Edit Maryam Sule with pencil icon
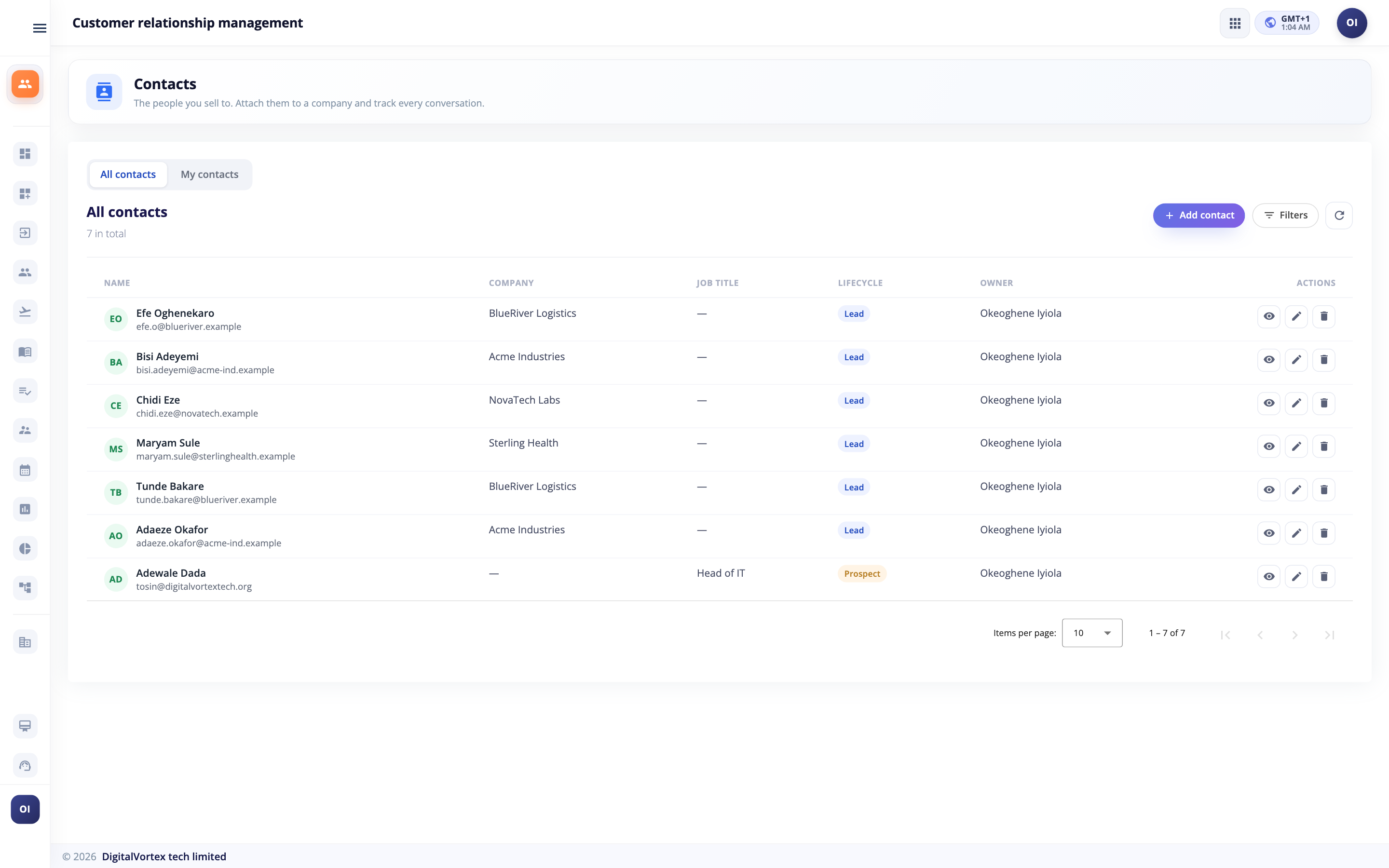 point(1296,446)
